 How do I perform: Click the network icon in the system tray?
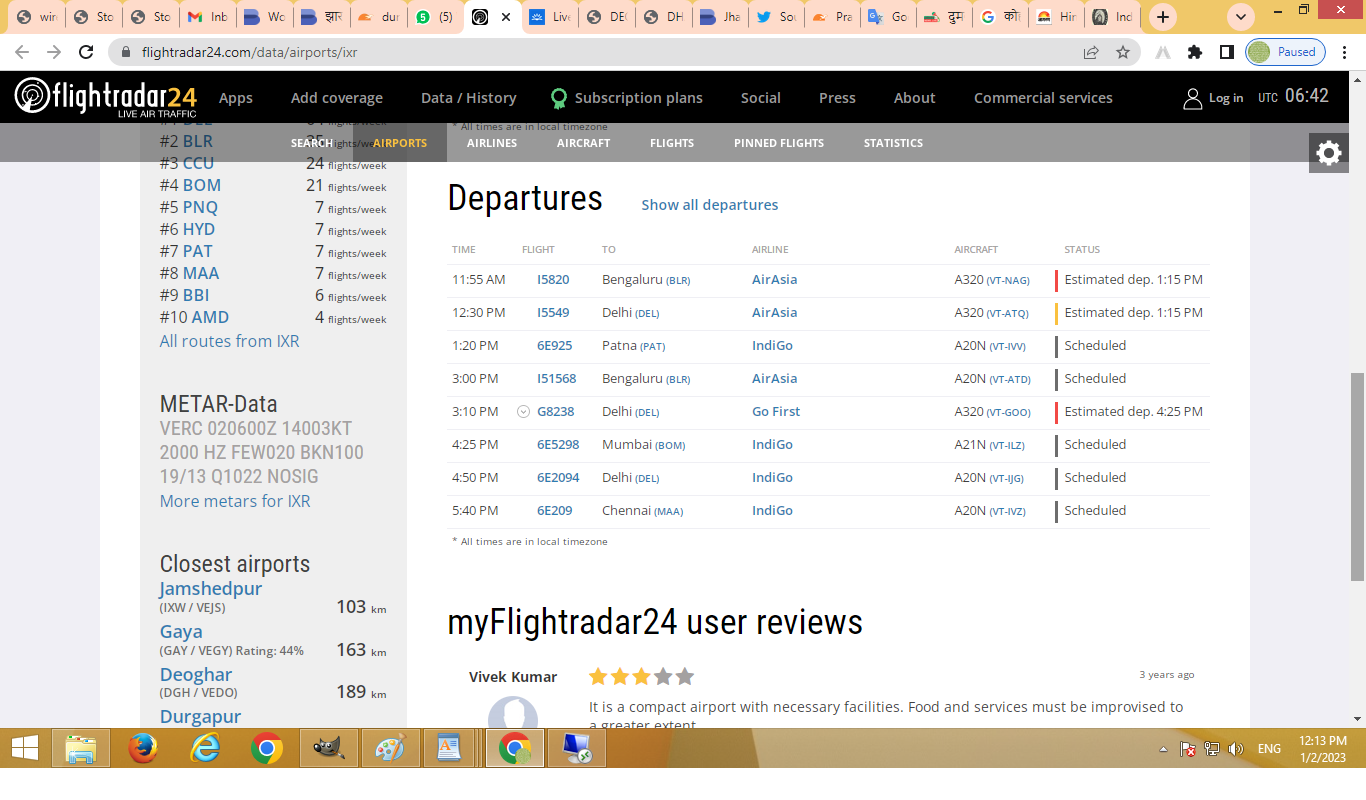click(x=1212, y=749)
